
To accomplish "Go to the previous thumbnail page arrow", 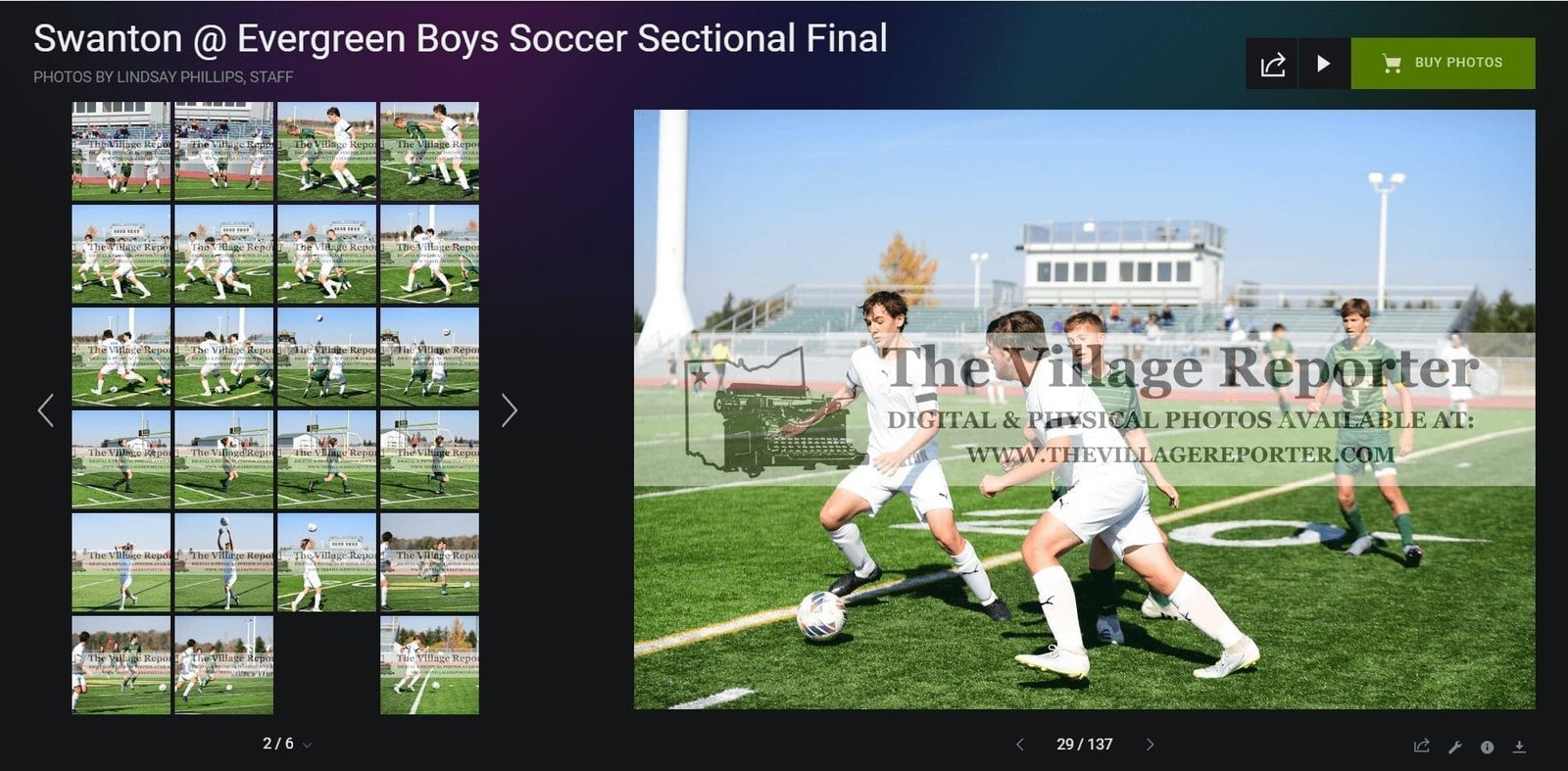I will click(x=46, y=410).
